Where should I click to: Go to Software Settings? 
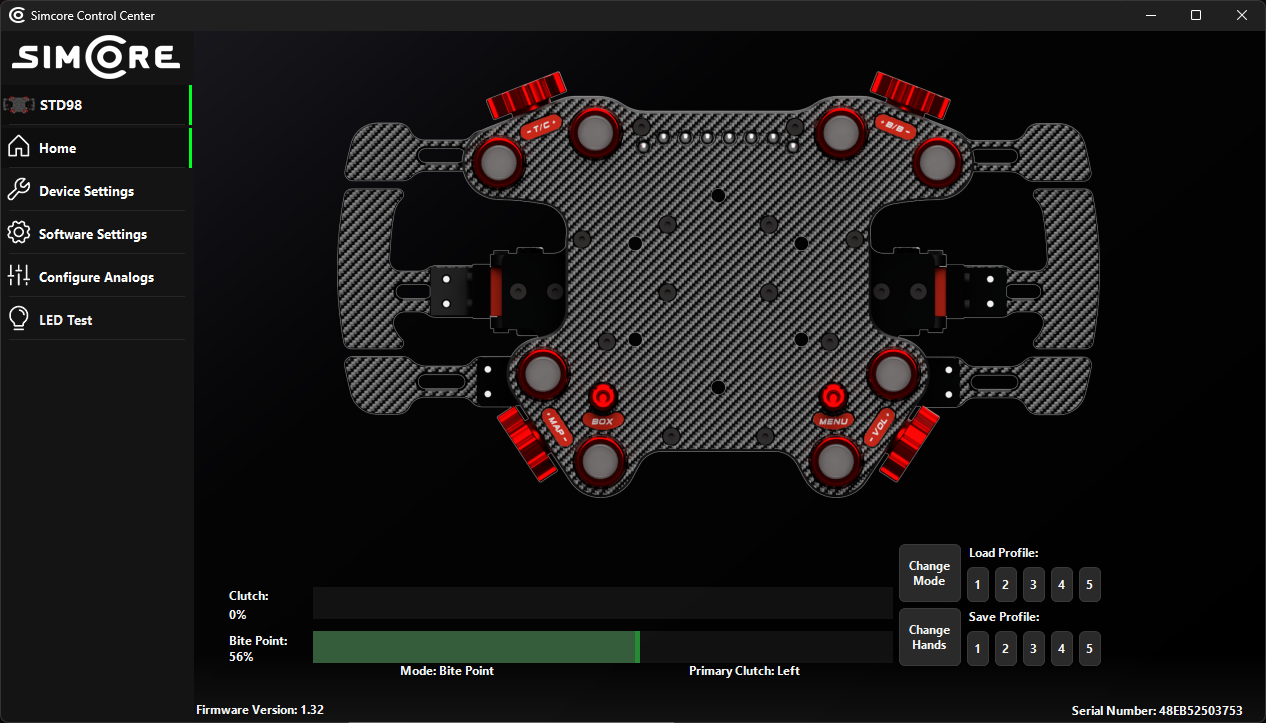click(97, 234)
